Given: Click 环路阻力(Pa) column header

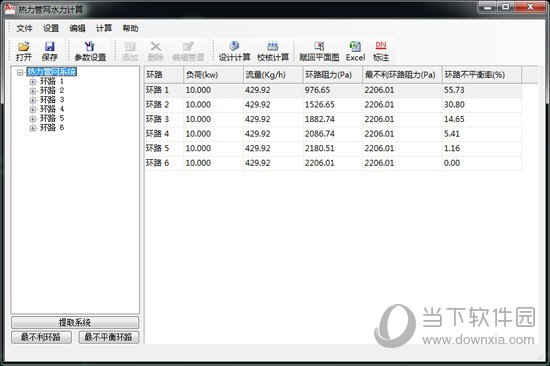Looking at the screenshot, I should 333,75.
